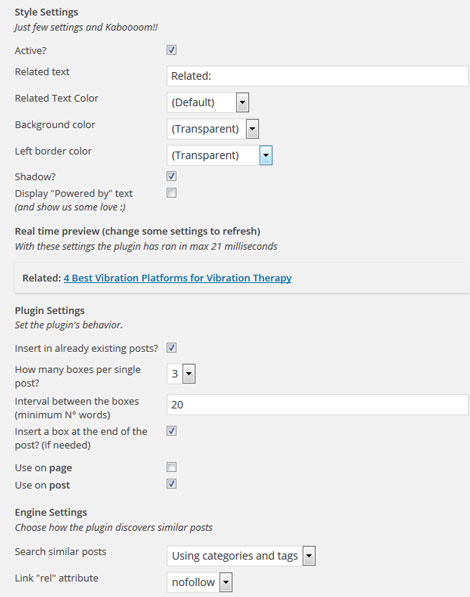This screenshot has width=470, height=597.
Task: Disable Use on post checkbox
Action: (x=171, y=484)
